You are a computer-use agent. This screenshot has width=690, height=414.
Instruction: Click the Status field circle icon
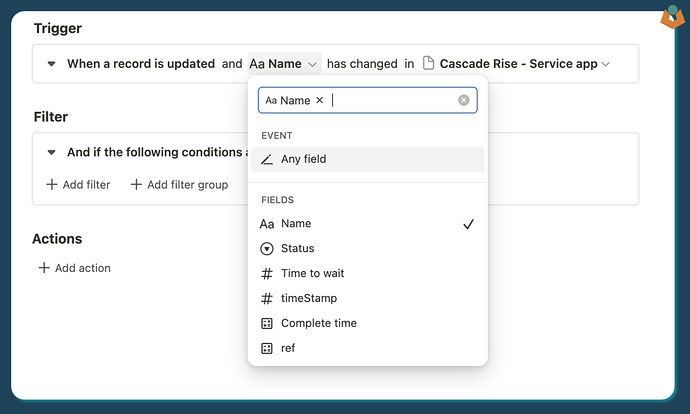pyautogui.click(x=267, y=249)
